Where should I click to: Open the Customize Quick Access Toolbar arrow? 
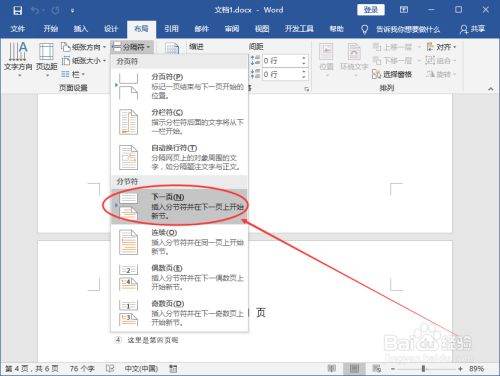tap(72, 11)
